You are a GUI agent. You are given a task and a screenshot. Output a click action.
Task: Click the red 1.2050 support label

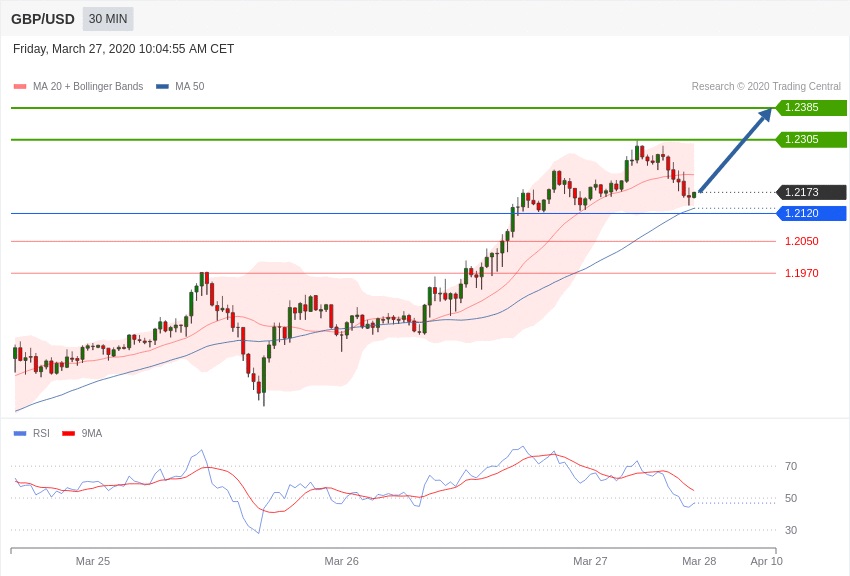click(801, 241)
